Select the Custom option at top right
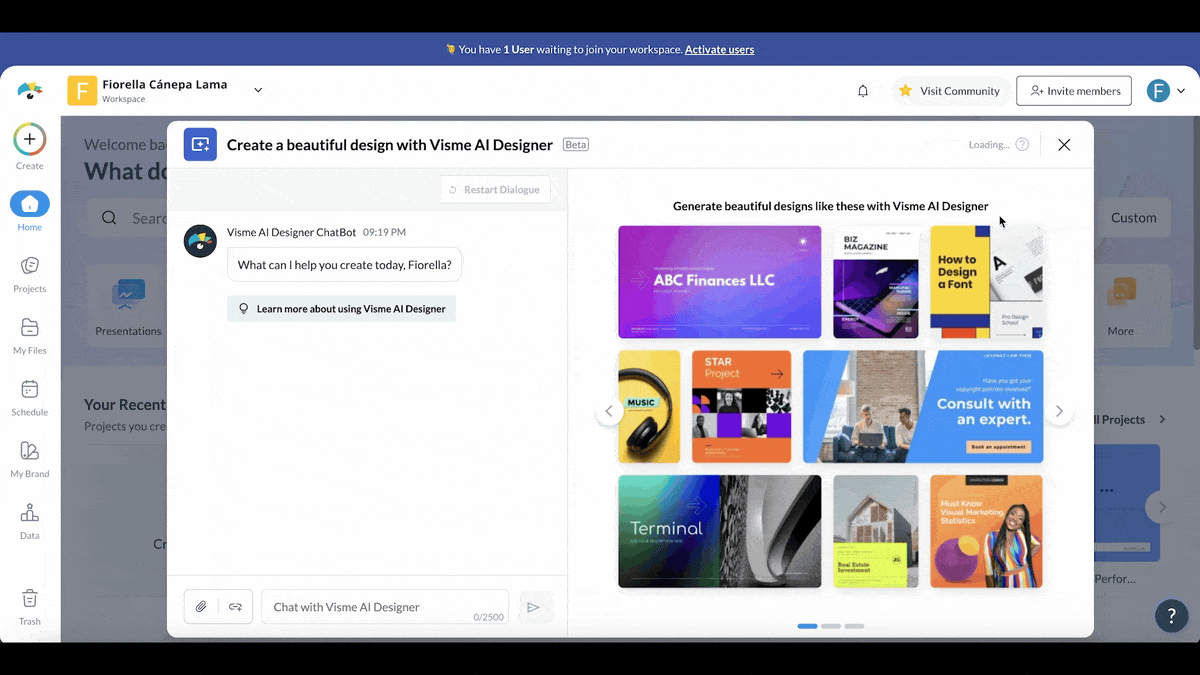This screenshot has height=675, width=1200. pos(1133,217)
